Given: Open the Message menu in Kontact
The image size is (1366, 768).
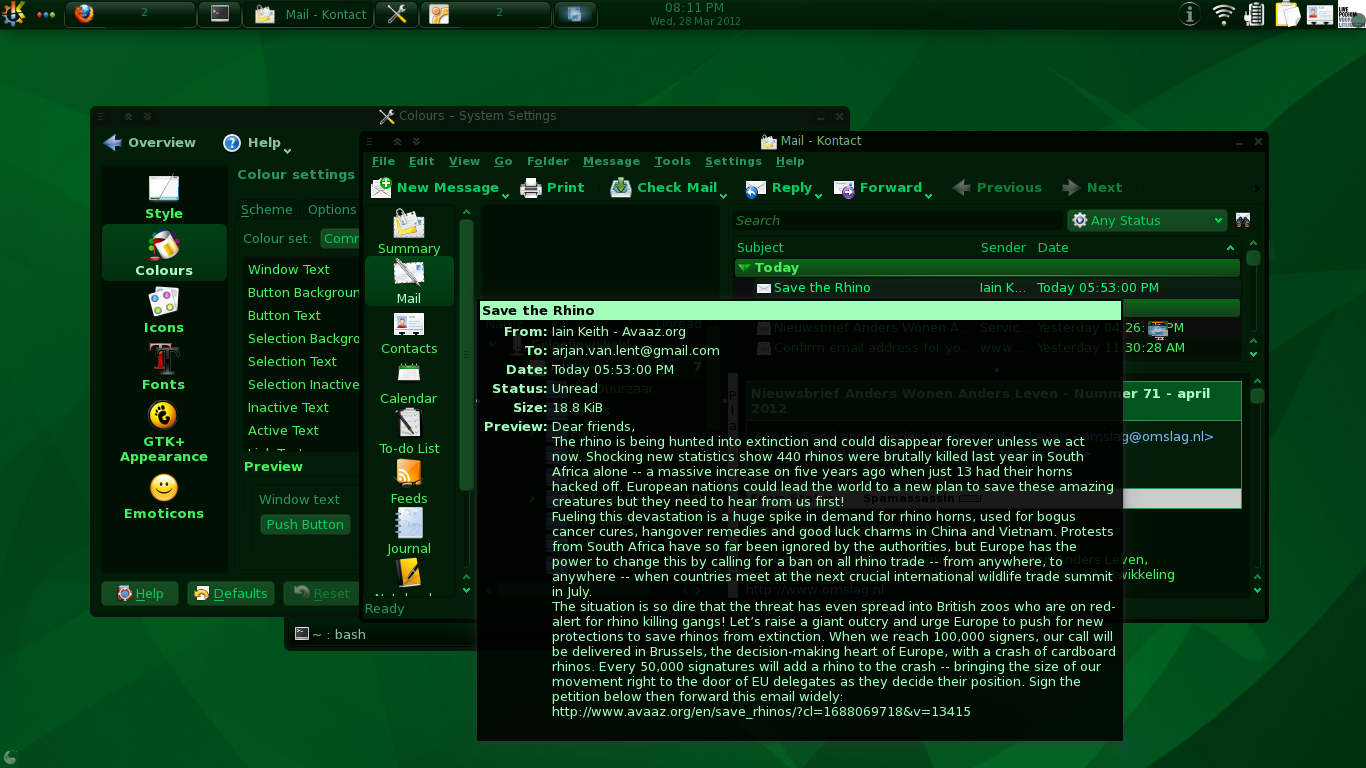Looking at the screenshot, I should click(x=611, y=161).
